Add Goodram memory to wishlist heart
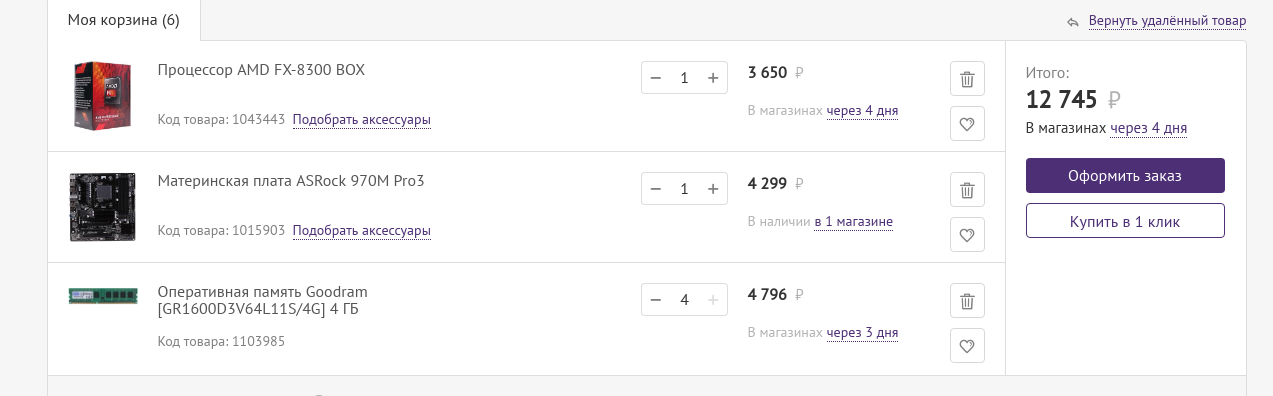Screen dimensions: 1273x396 coord(967,346)
